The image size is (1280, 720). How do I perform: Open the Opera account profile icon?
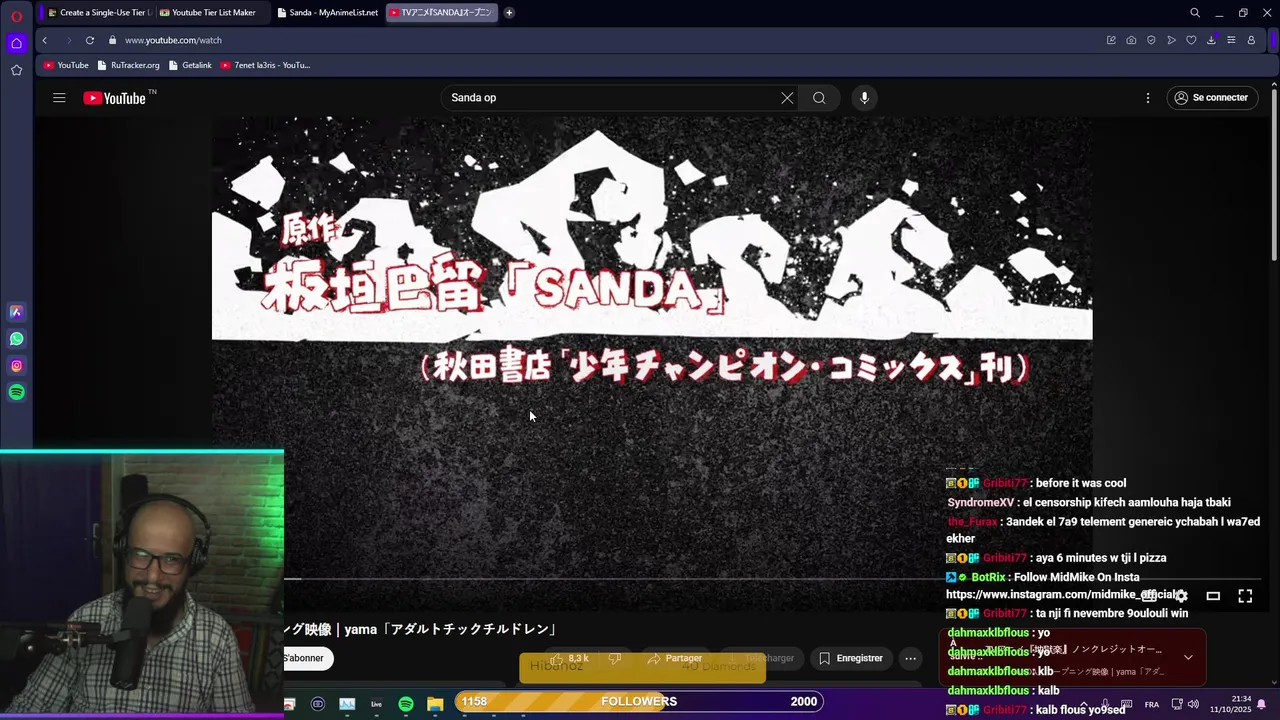pyautogui.click(x=1251, y=40)
